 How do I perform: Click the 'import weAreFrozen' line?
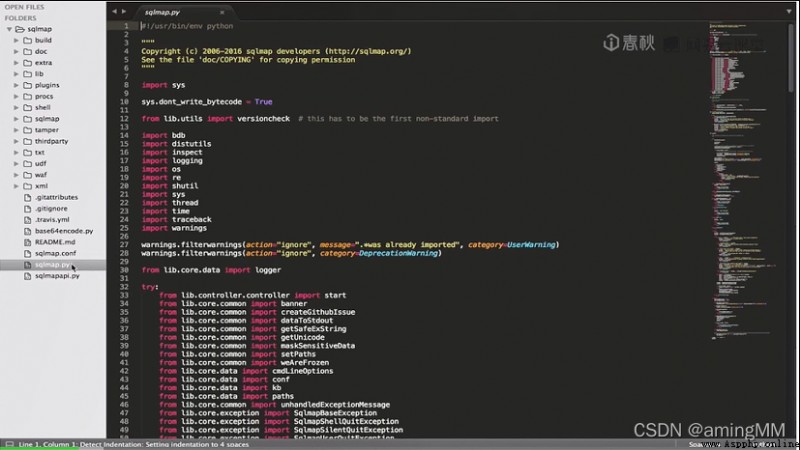click(244, 363)
